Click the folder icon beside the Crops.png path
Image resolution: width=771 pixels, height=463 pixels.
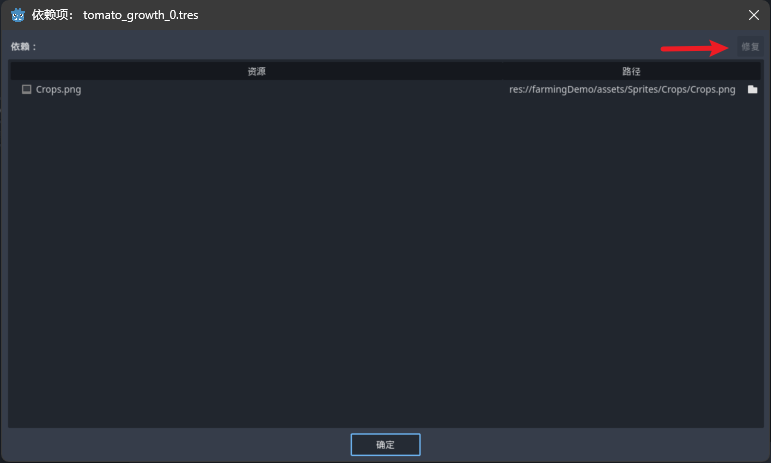click(752, 89)
